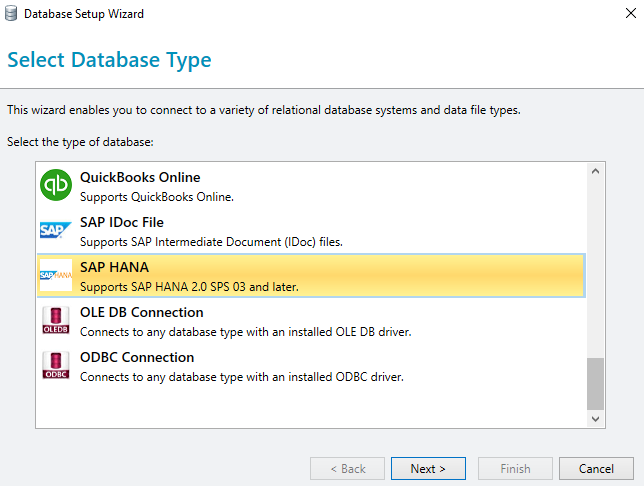The height and width of the screenshot is (486, 644).
Task: Click the Finish button
Action: [x=515, y=468]
